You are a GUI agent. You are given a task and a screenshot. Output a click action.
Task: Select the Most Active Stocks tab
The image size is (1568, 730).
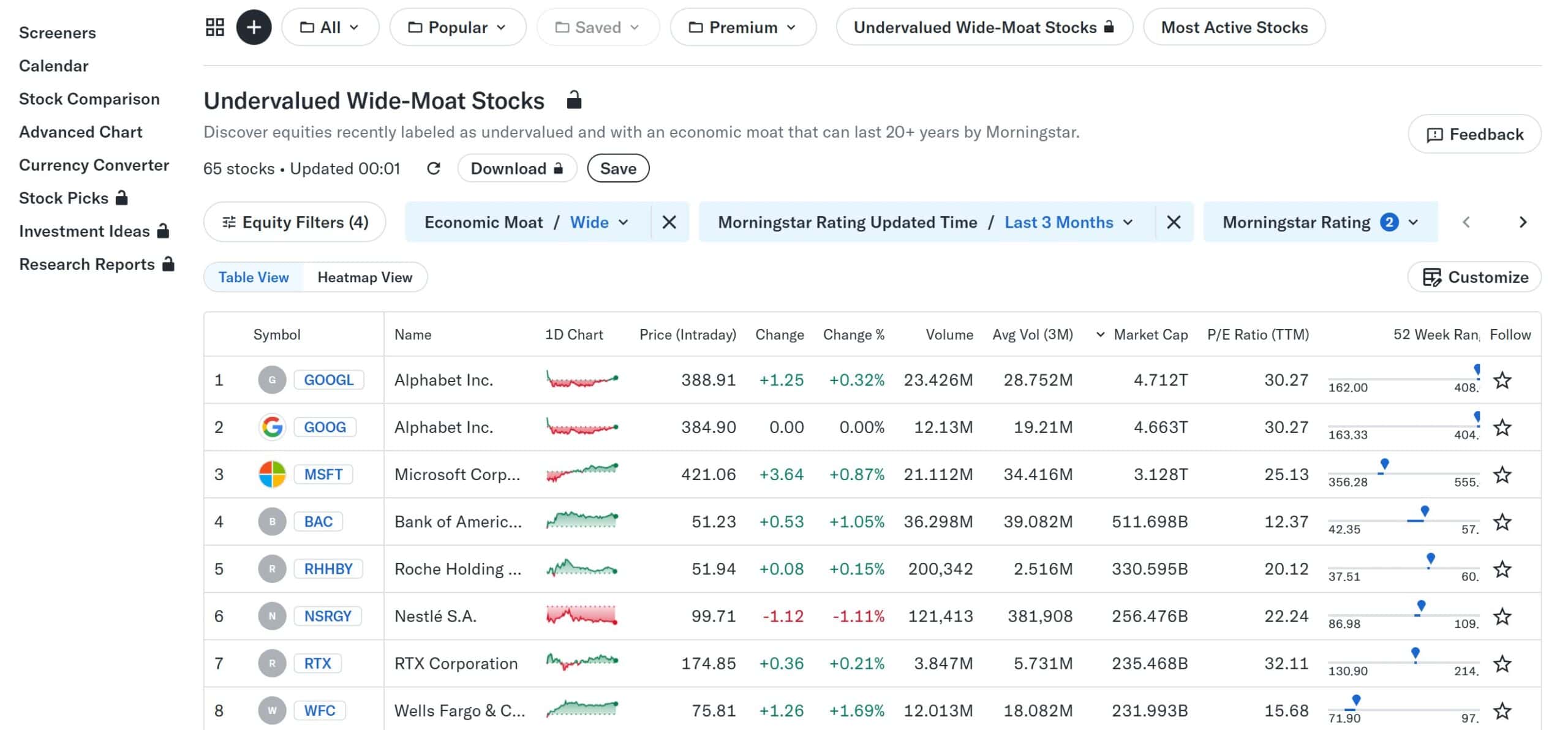tap(1234, 27)
